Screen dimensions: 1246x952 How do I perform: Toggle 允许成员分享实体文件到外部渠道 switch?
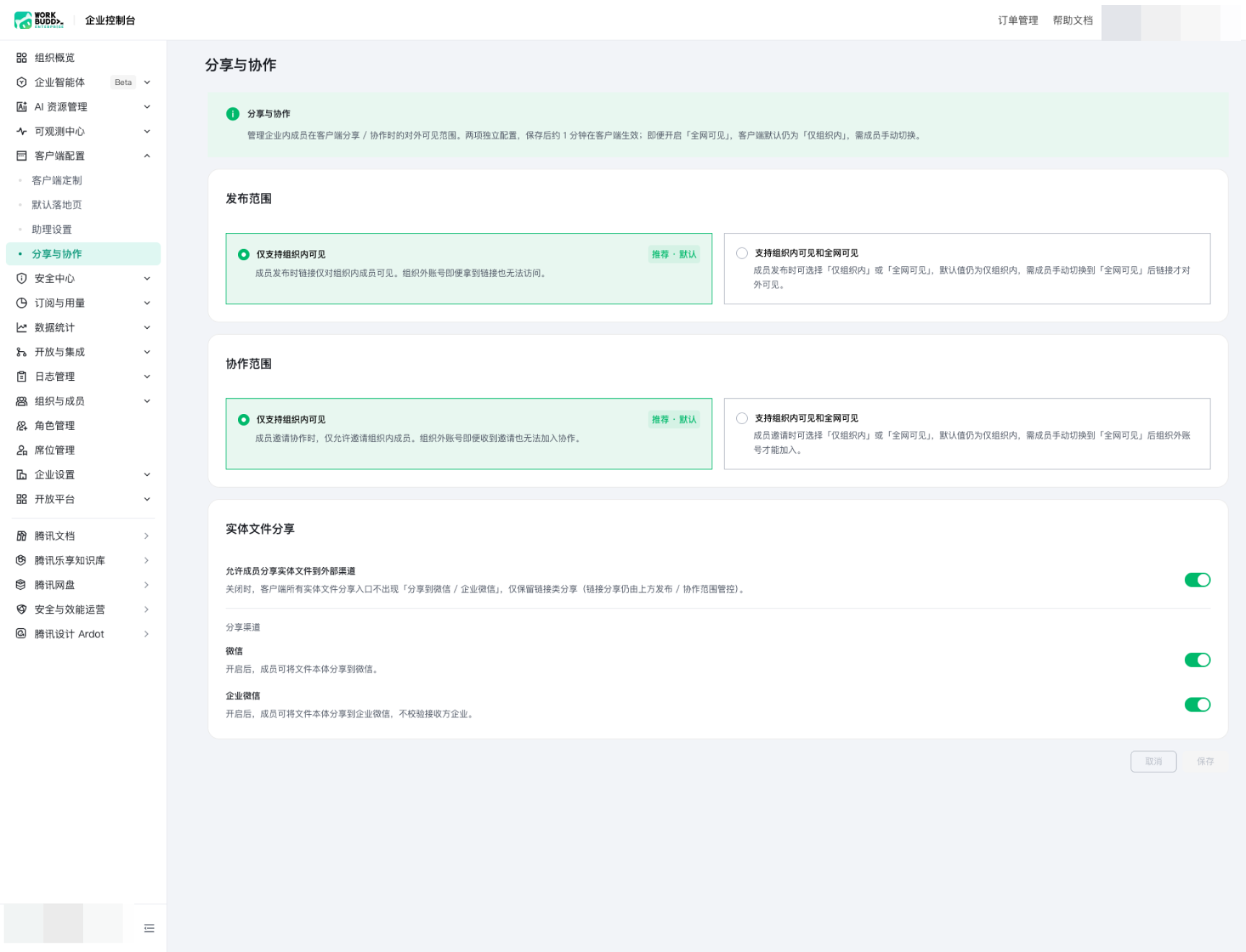[1197, 580]
